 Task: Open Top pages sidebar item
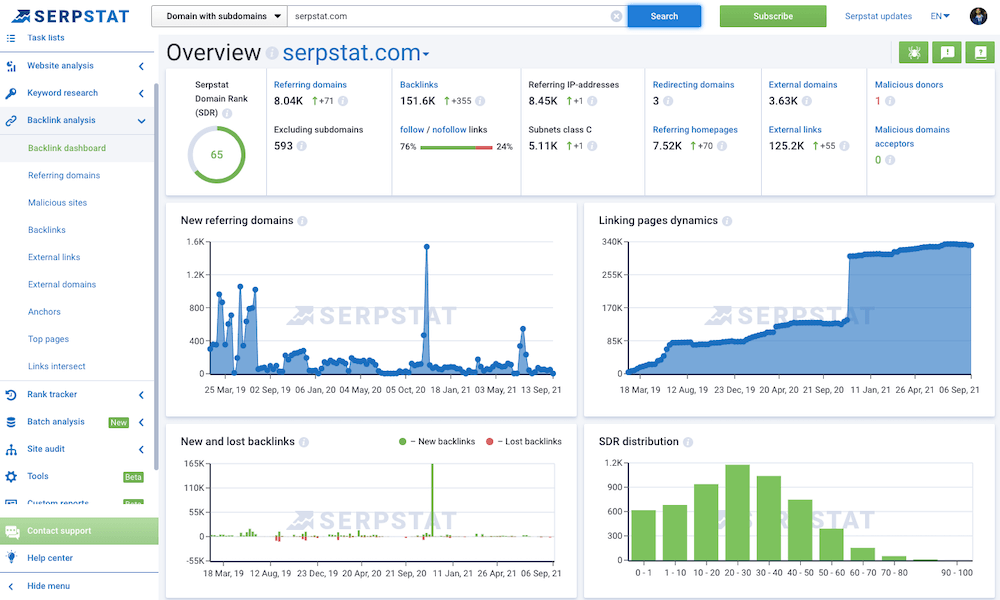coord(48,339)
